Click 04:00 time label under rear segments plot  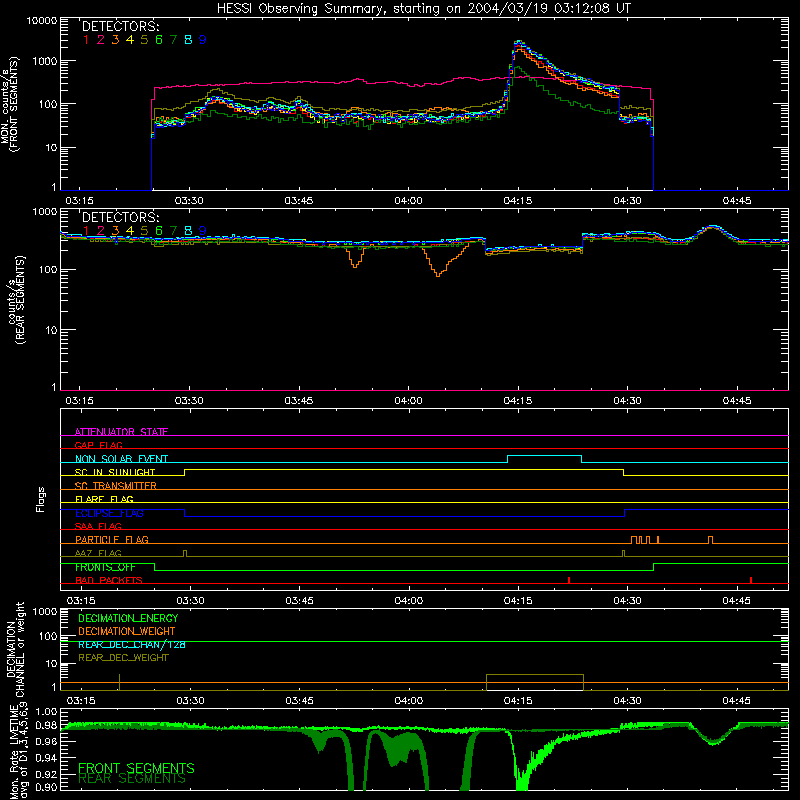tap(408, 401)
